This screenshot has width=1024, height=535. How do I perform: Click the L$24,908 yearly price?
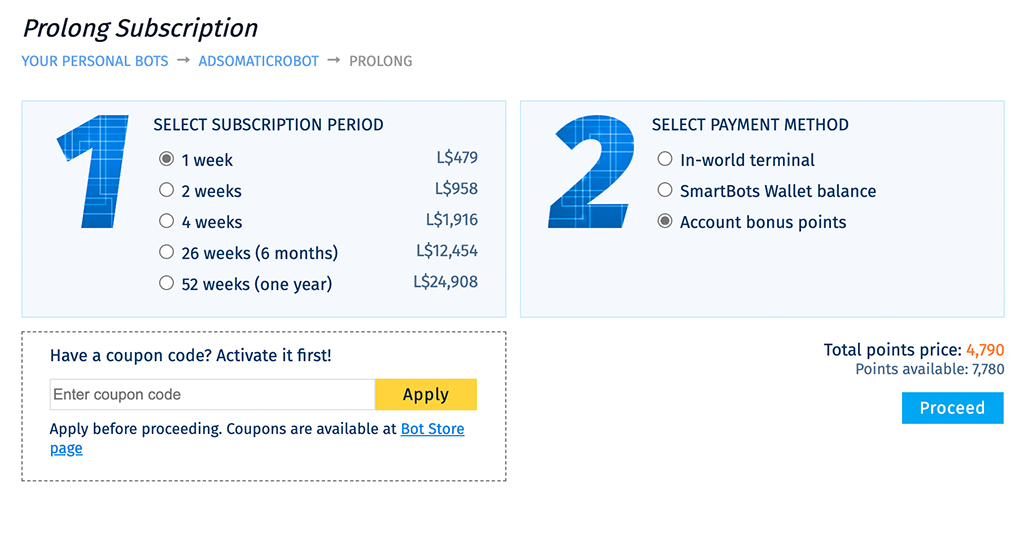[445, 282]
